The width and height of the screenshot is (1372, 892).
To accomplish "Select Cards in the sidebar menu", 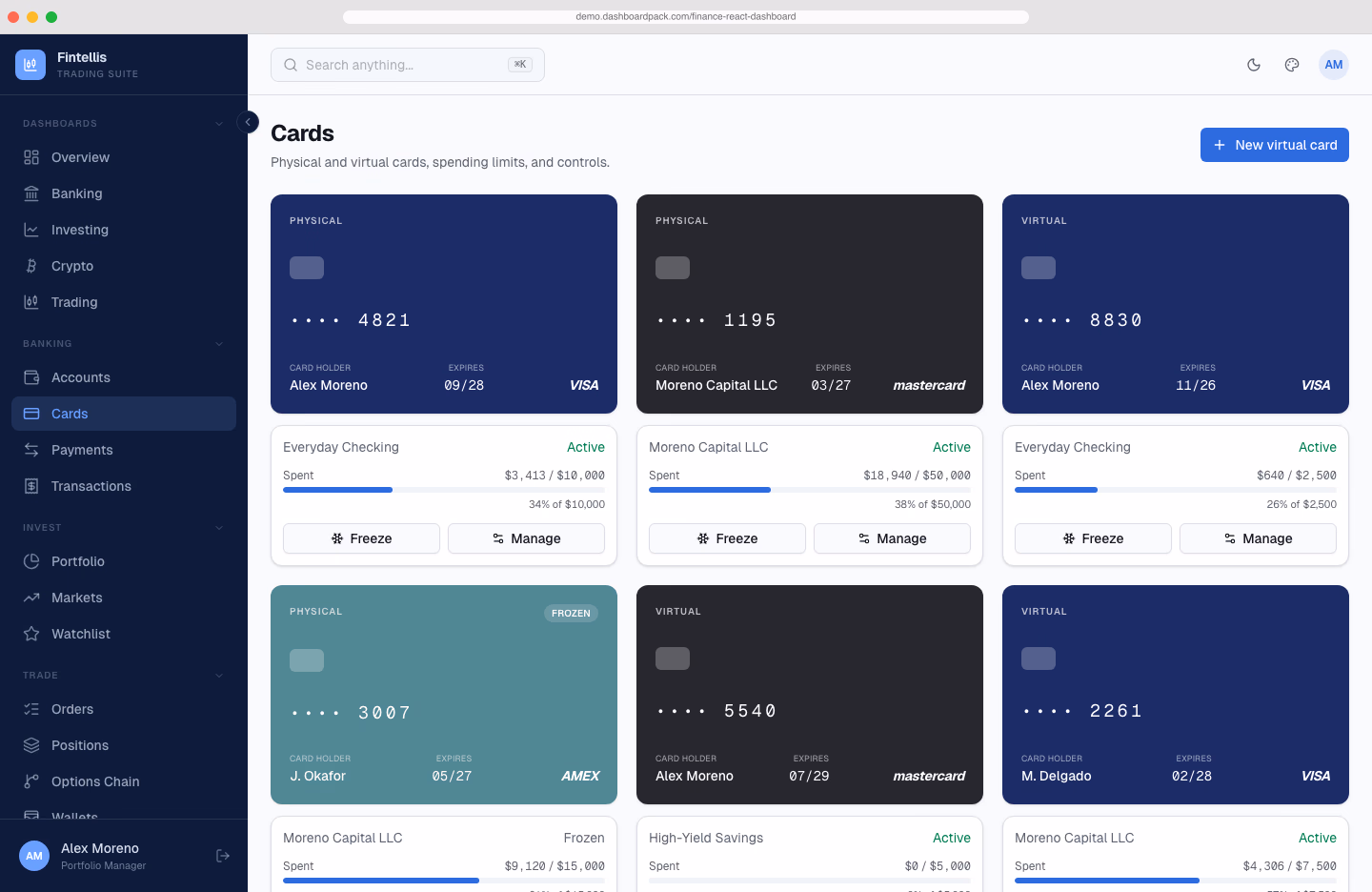I will (124, 414).
